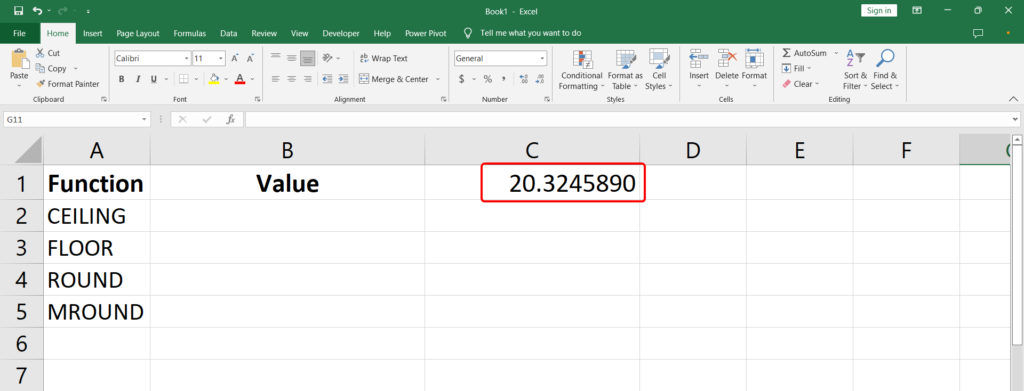Align text to bottom

[x=307, y=58]
